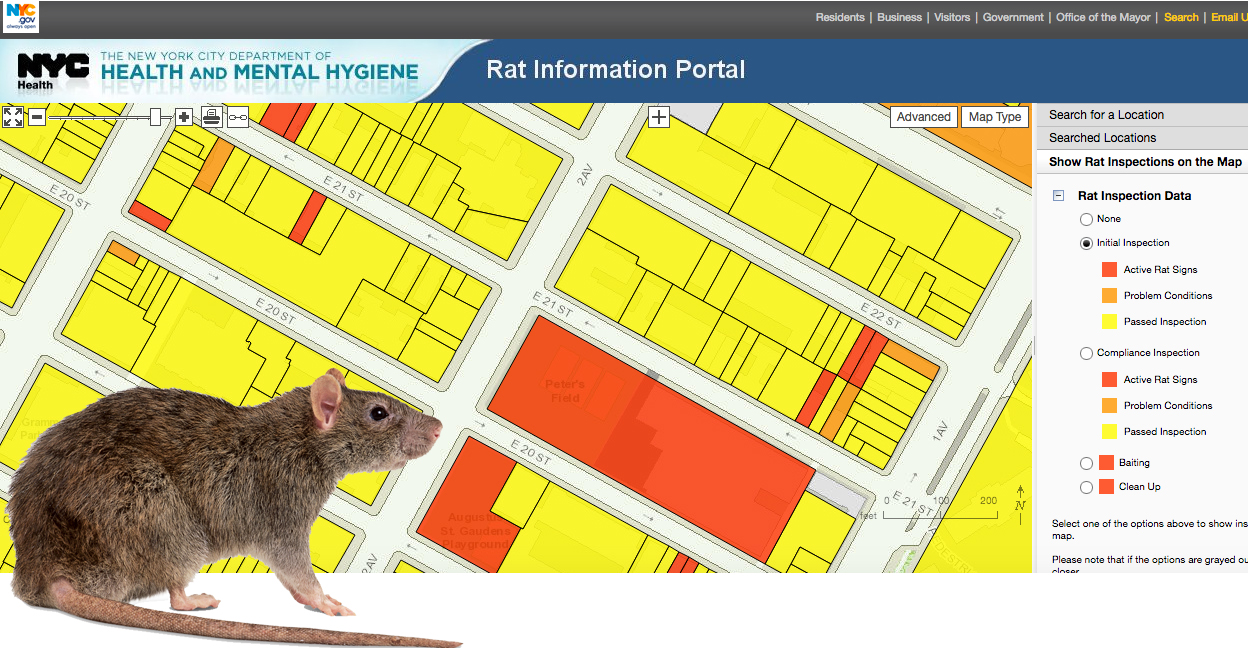
Task: Click the fullscreen map icon
Action: click(13, 117)
